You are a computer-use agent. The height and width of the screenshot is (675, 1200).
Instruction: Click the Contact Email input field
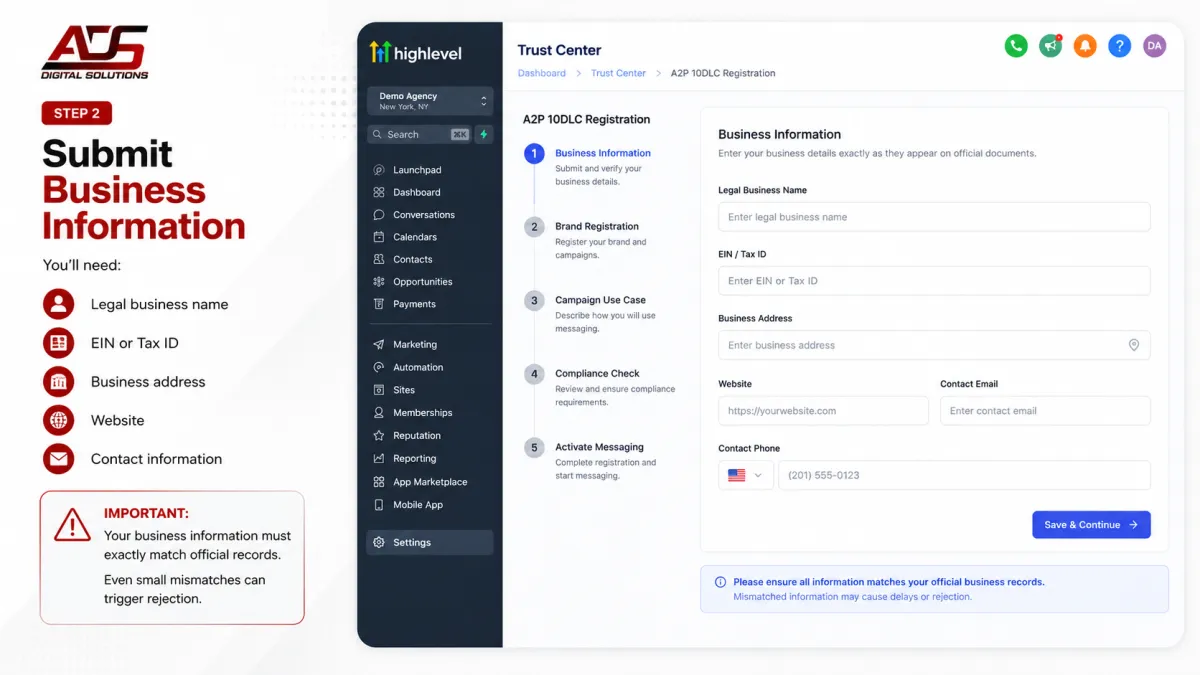[1045, 411]
